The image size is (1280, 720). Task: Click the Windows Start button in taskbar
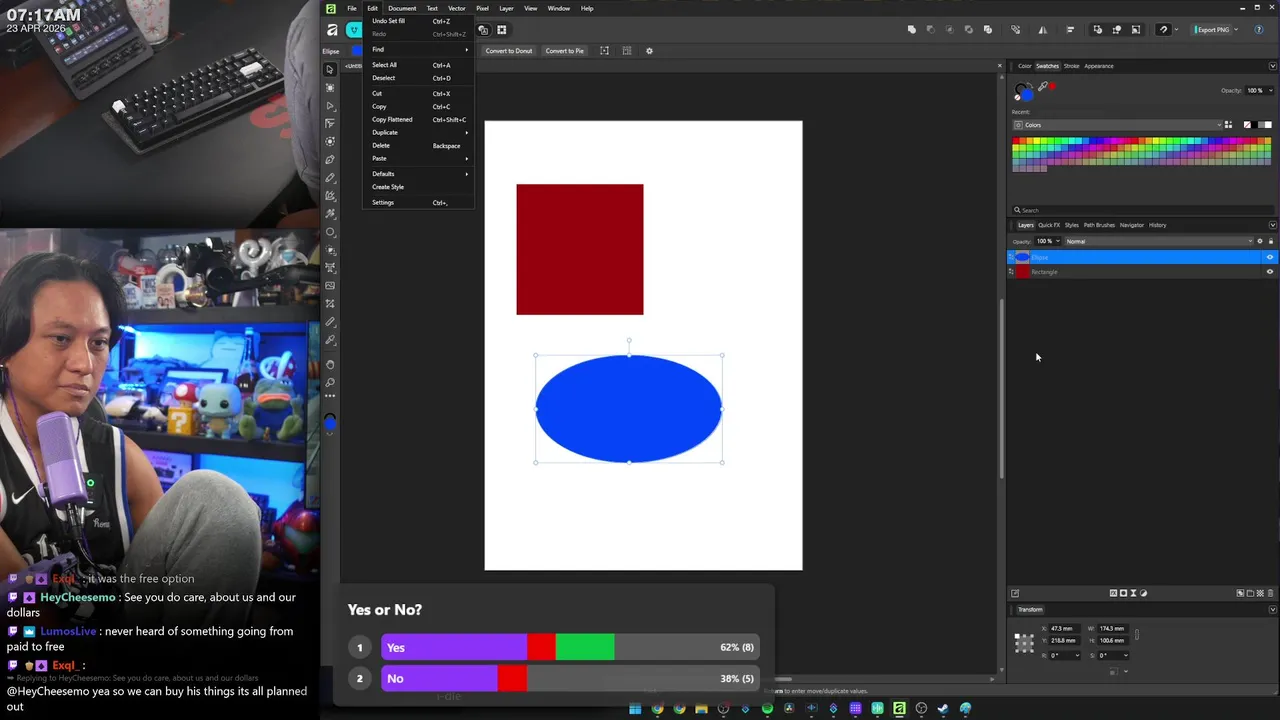click(x=635, y=709)
